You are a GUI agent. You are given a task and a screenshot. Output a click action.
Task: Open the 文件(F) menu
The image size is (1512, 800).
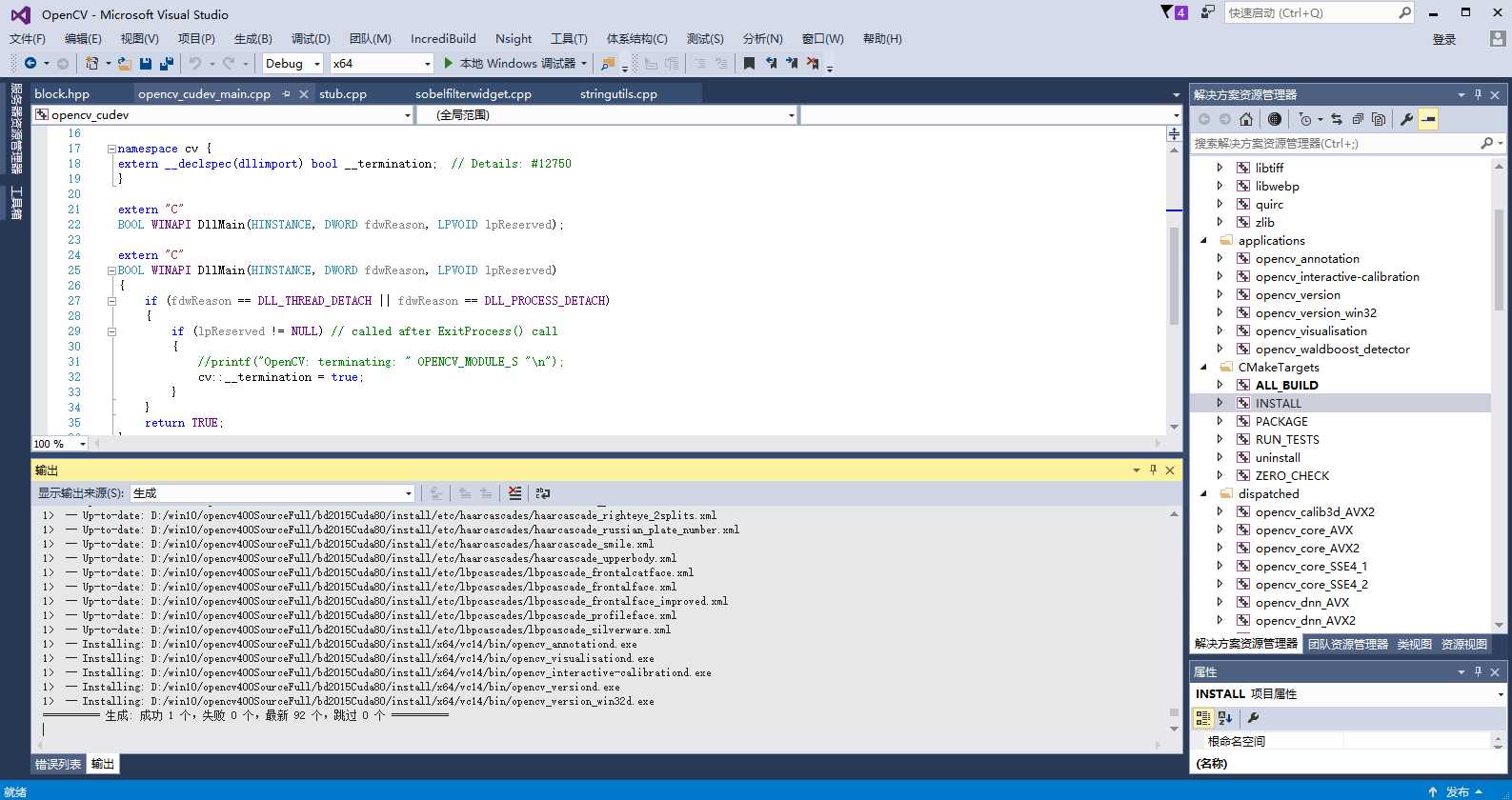[x=28, y=38]
